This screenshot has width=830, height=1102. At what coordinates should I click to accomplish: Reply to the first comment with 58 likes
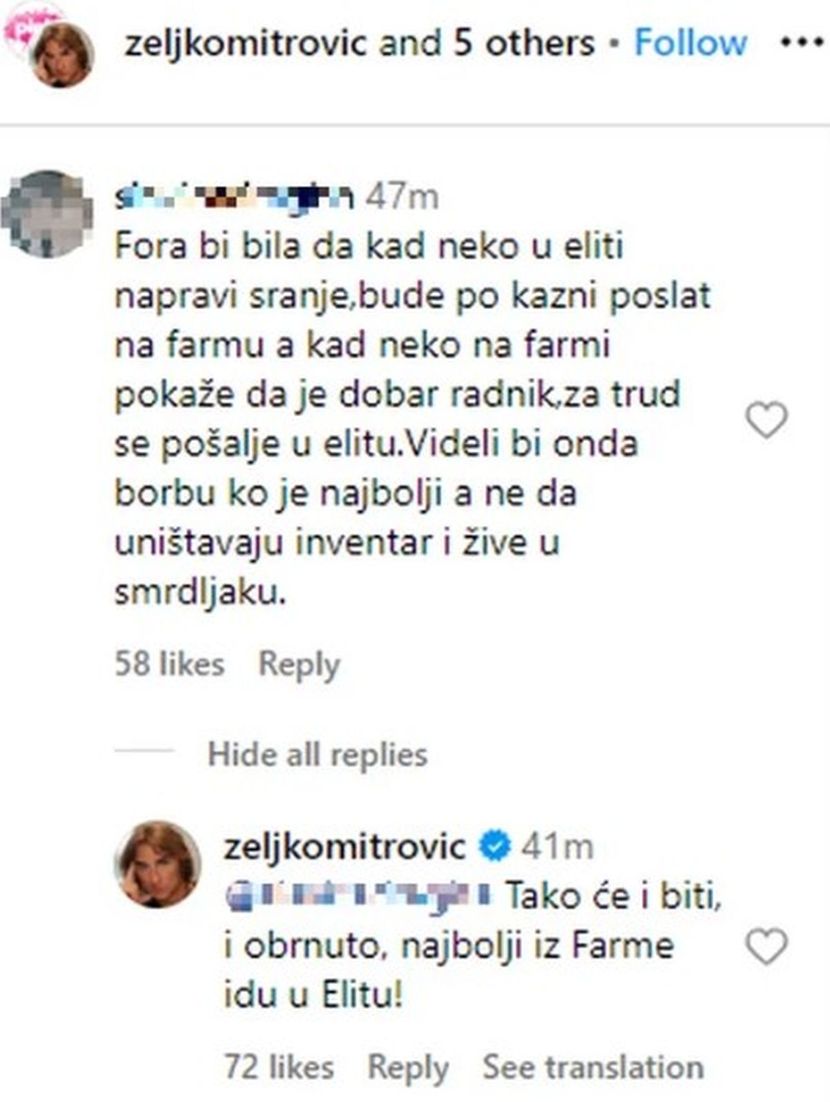[x=299, y=664]
